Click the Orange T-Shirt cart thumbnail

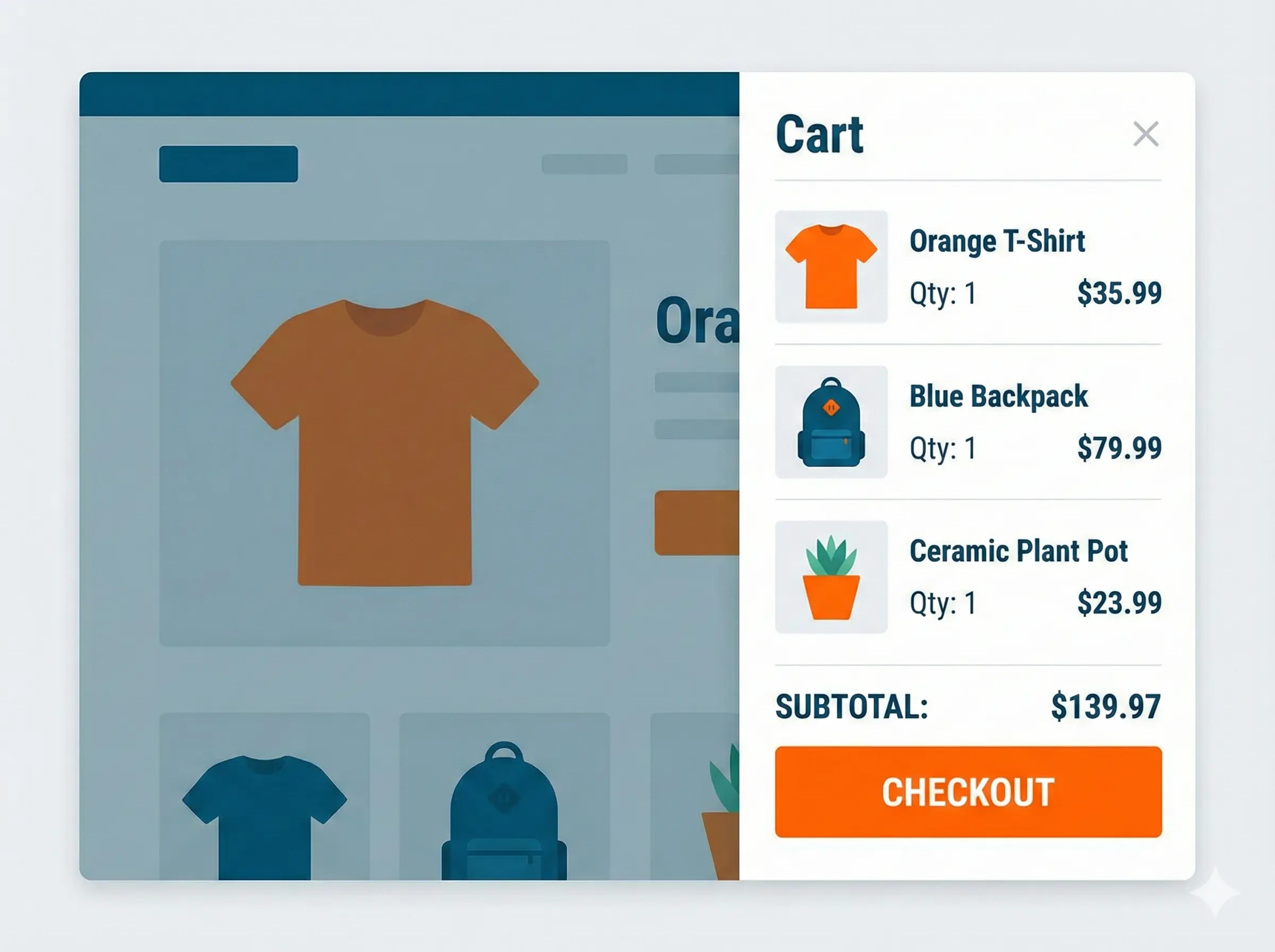click(x=831, y=267)
